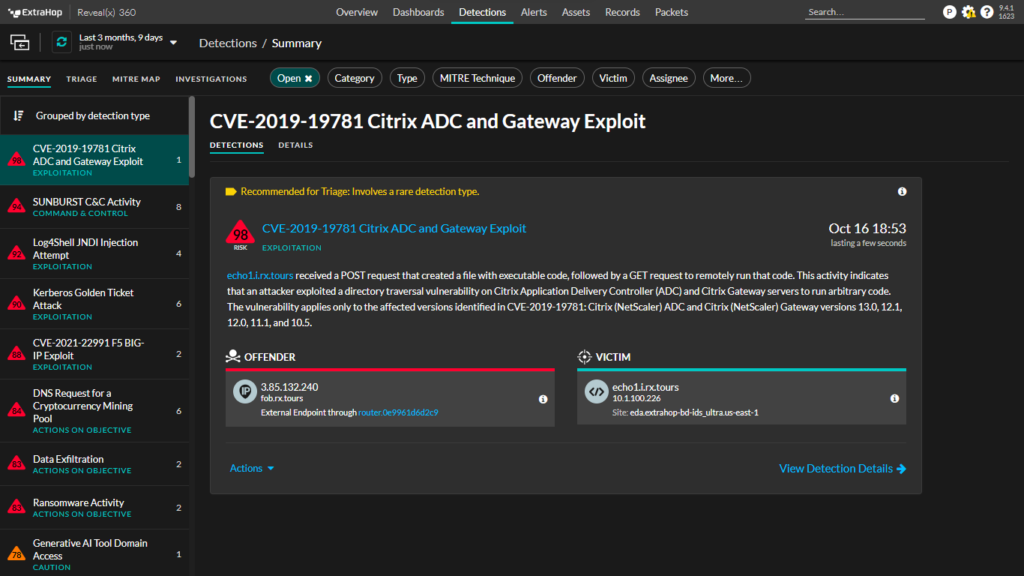Open the More filter dropdown
Image resolution: width=1024 pixels, height=576 pixels.
[x=727, y=77]
